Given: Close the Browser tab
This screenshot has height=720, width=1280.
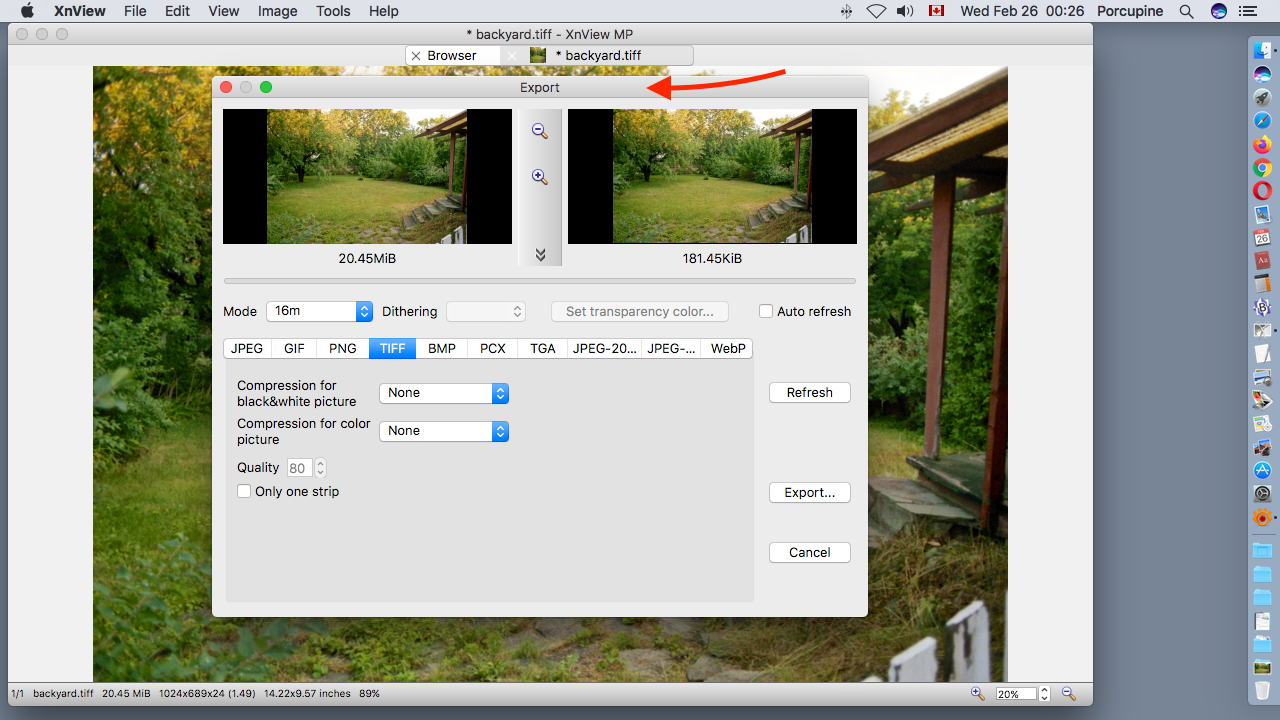Looking at the screenshot, I should point(416,56).
